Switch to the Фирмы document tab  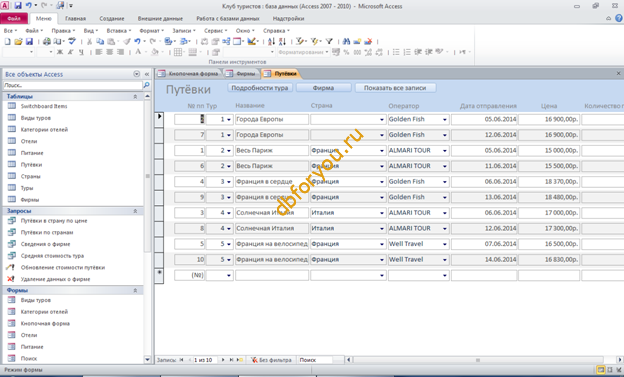click(x=241, y=74)
